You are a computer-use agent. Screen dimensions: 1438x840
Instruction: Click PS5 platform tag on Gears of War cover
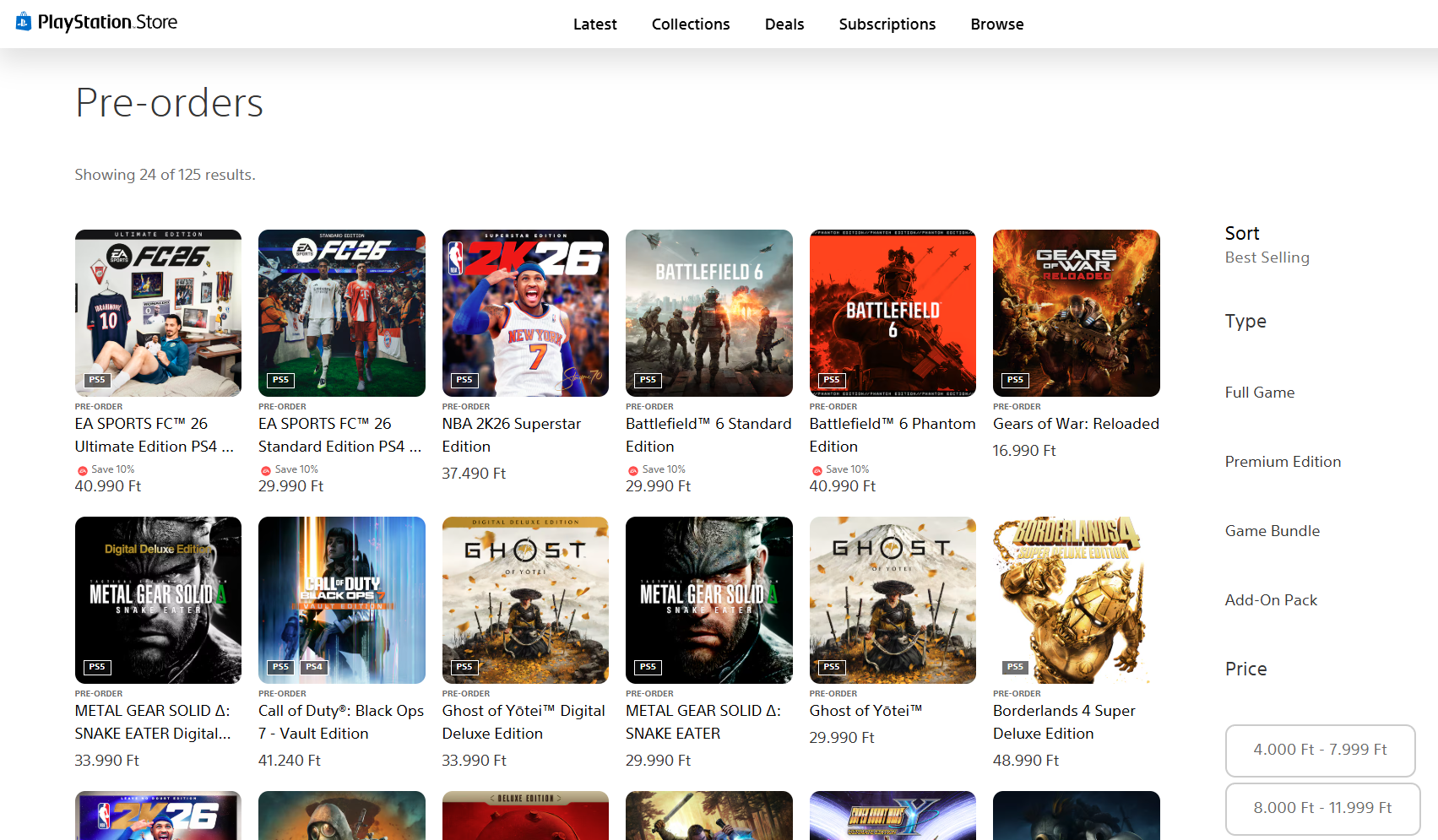(x=1015, y=380)
